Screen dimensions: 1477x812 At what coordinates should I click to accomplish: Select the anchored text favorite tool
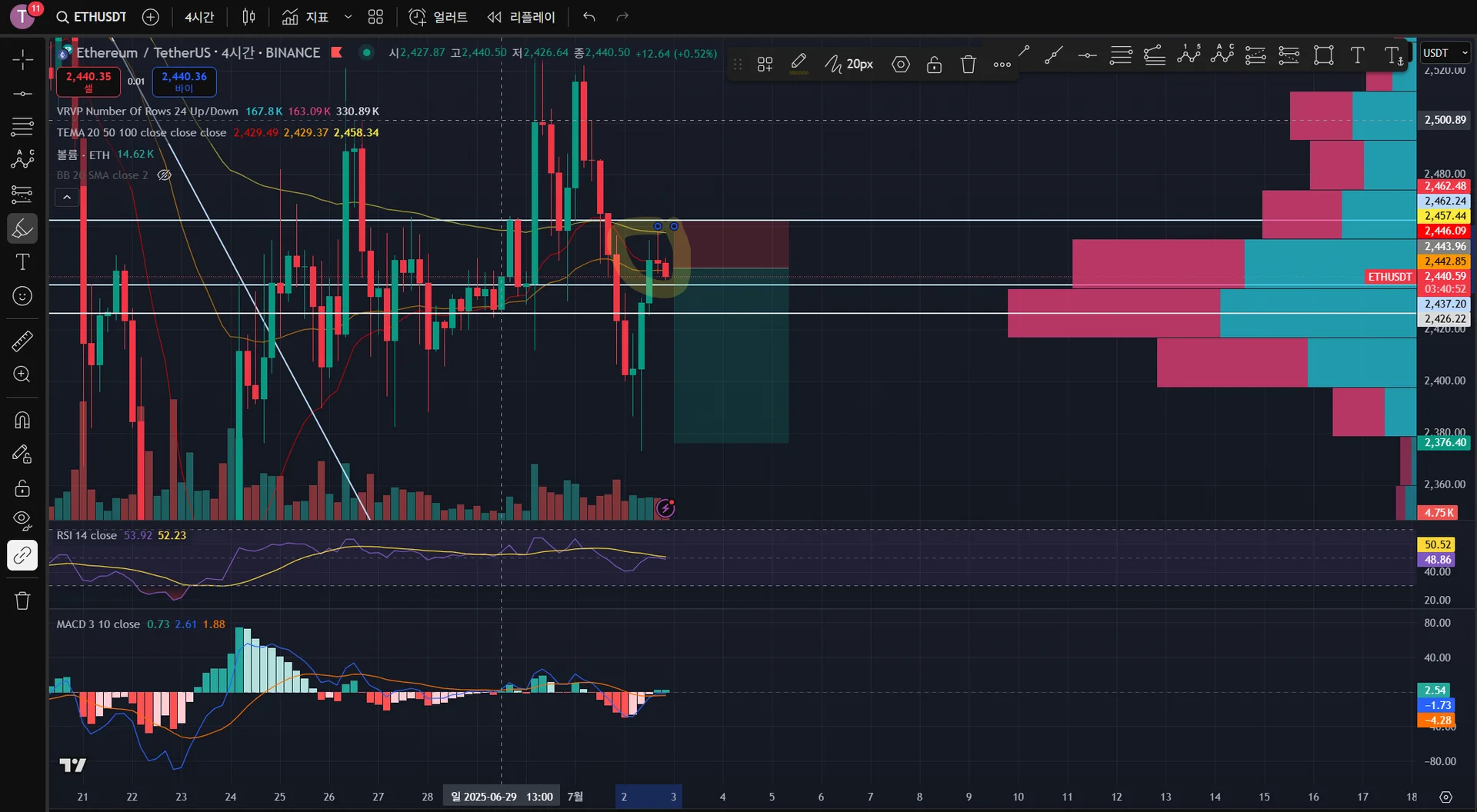(x=1393, y=55)
